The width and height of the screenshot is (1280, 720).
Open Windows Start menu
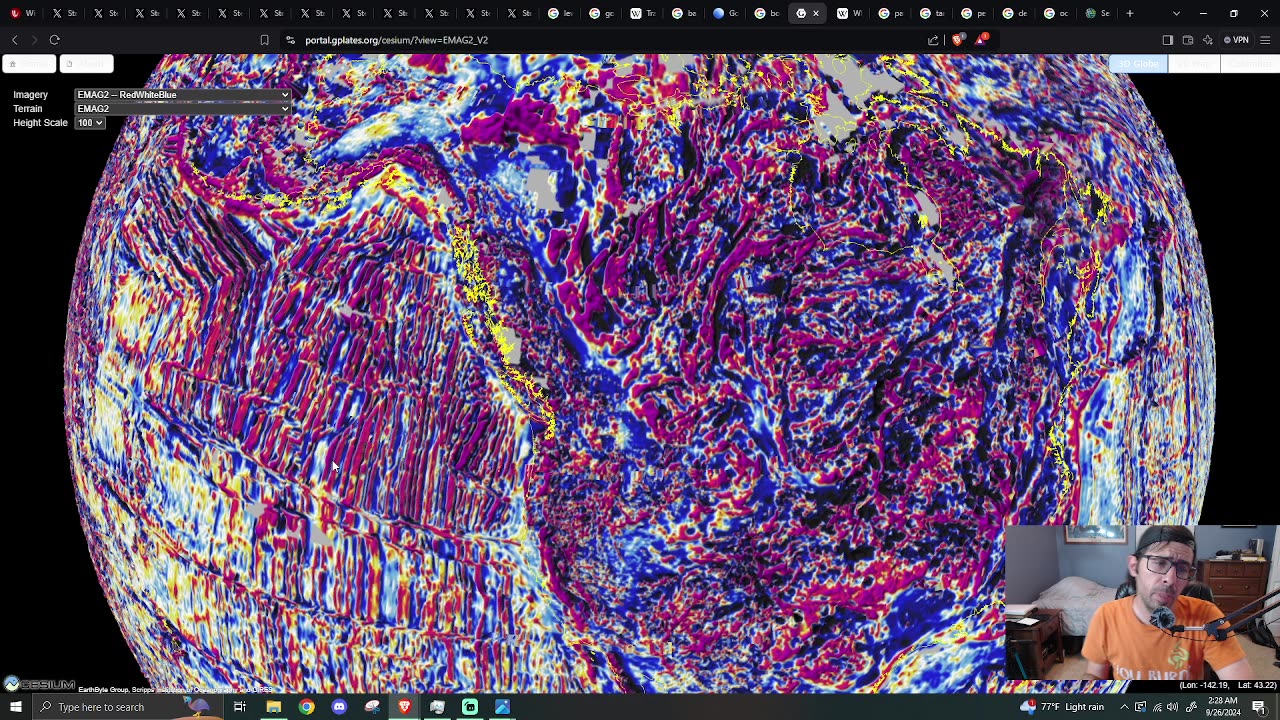tap(15, 707)
